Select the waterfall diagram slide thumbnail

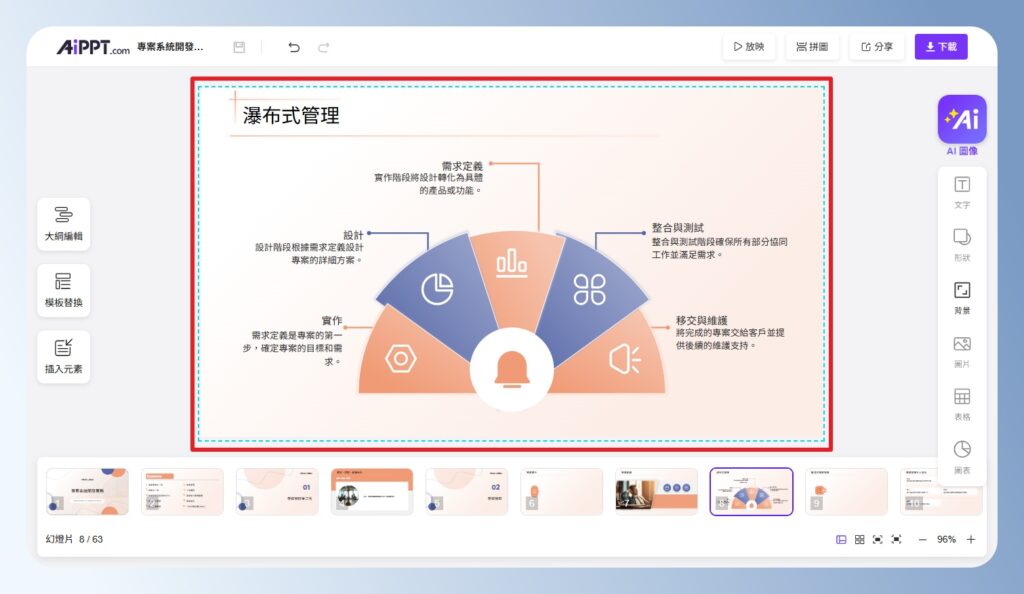[751, 490]
